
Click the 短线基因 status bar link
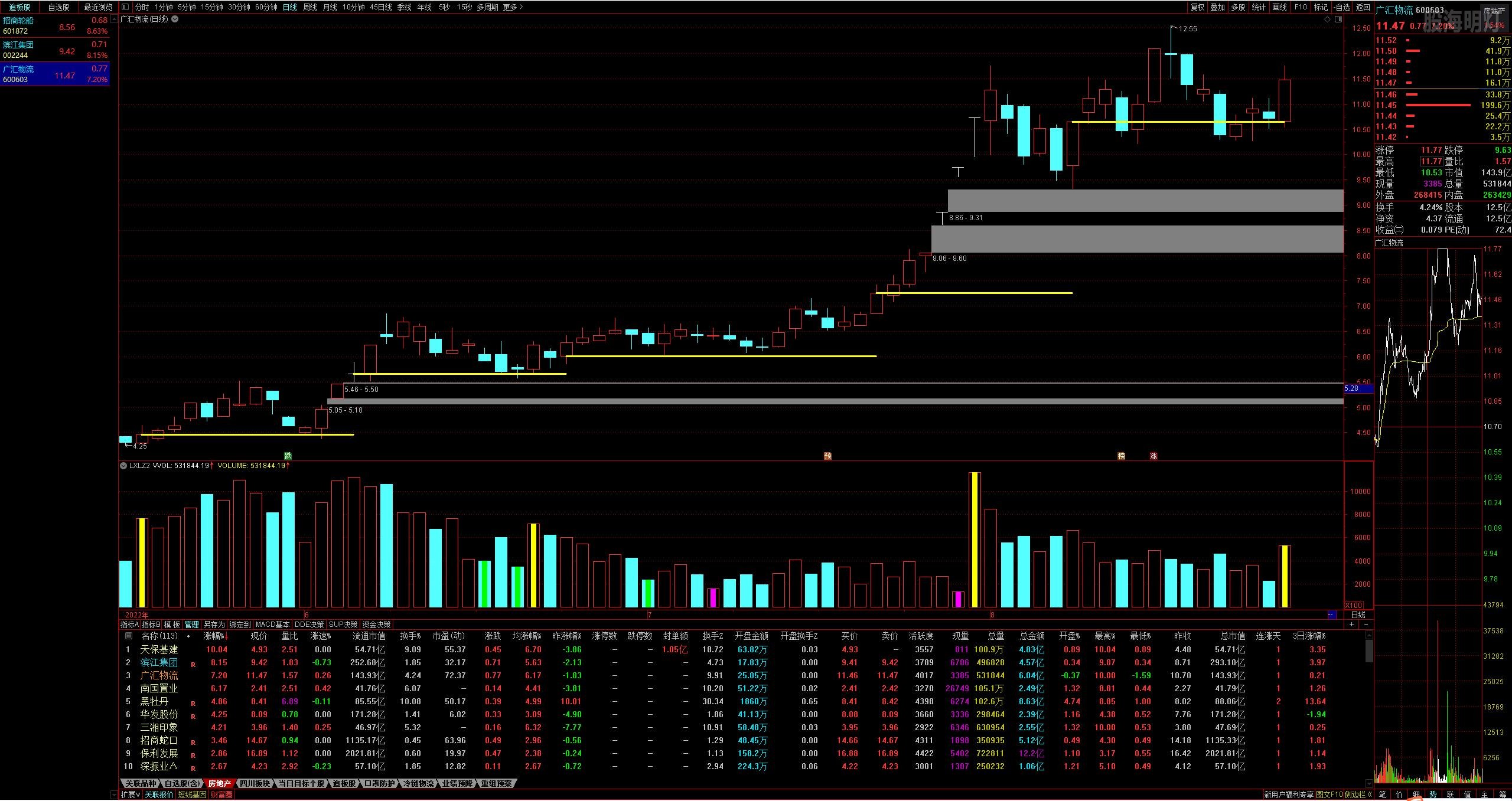[x=193, y=795]
